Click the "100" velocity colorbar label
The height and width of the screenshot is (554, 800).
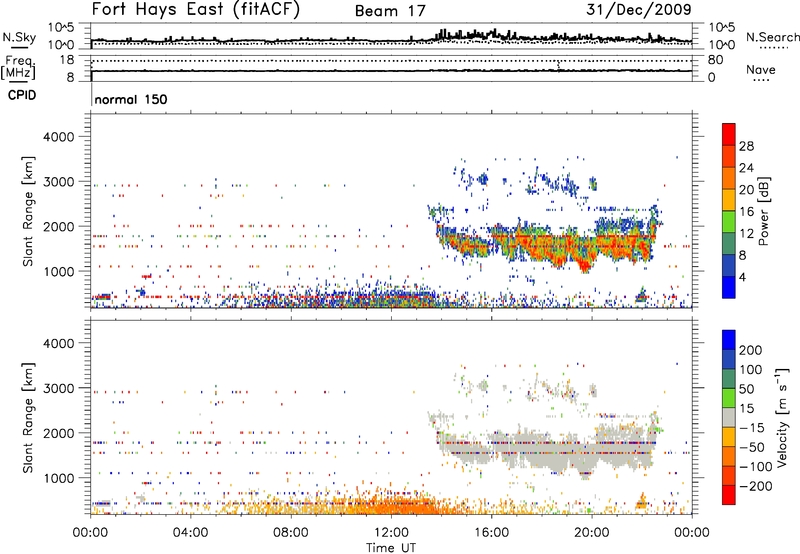751,370
